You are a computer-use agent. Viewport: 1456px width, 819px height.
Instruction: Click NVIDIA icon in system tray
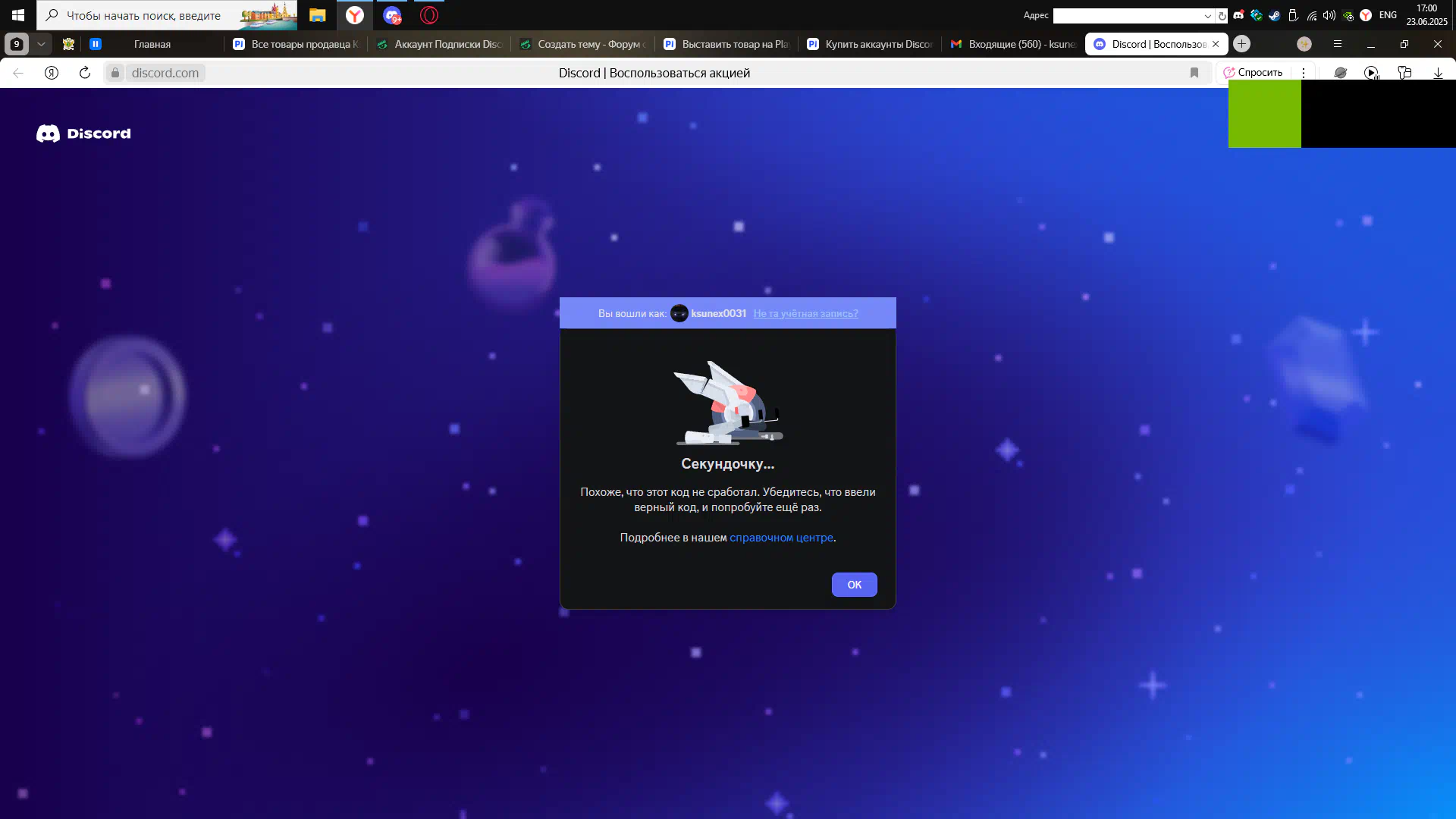point(1348,15)
